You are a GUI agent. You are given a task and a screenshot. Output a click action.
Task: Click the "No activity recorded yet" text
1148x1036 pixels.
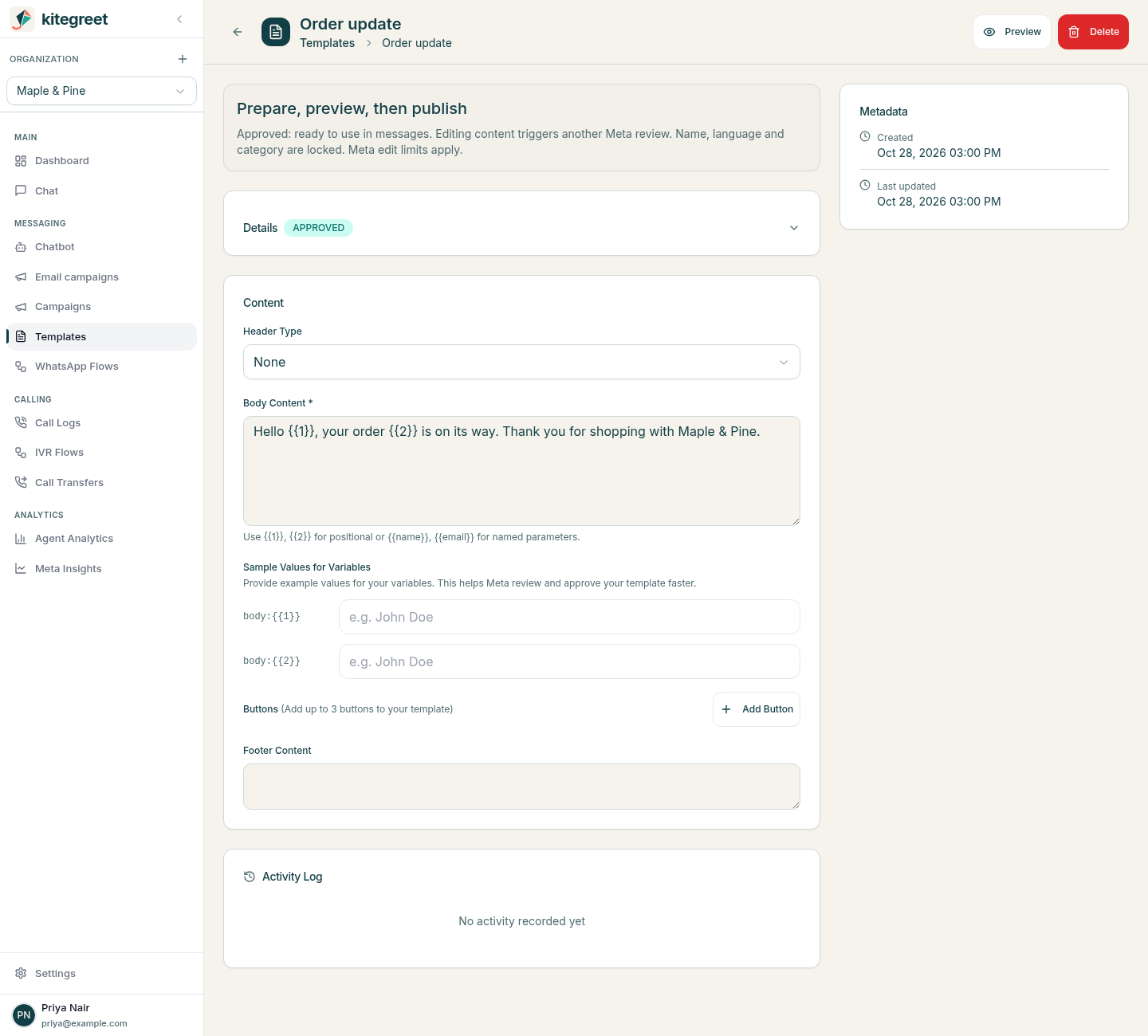pos(521,921)
